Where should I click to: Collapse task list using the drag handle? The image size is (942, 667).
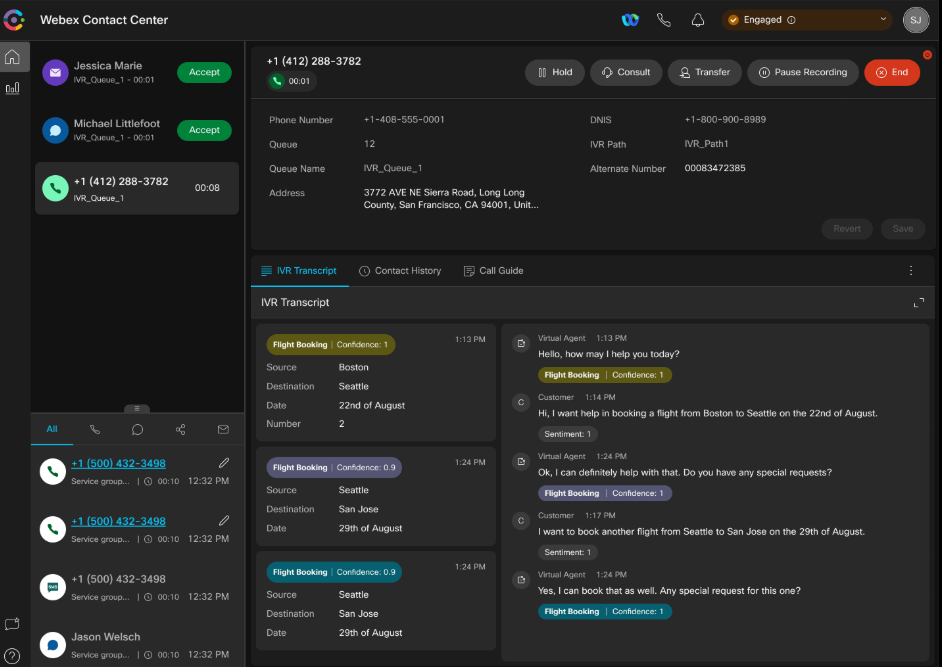(x=137, y=409)
